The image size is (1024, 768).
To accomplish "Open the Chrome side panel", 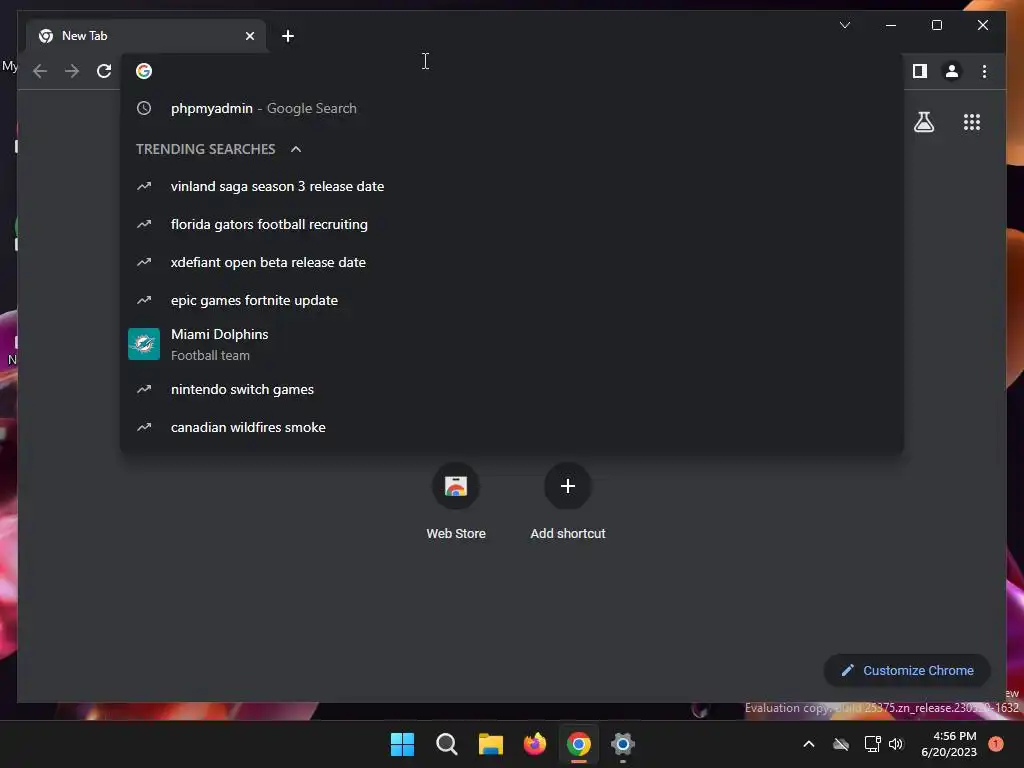I will coord(920,71).
